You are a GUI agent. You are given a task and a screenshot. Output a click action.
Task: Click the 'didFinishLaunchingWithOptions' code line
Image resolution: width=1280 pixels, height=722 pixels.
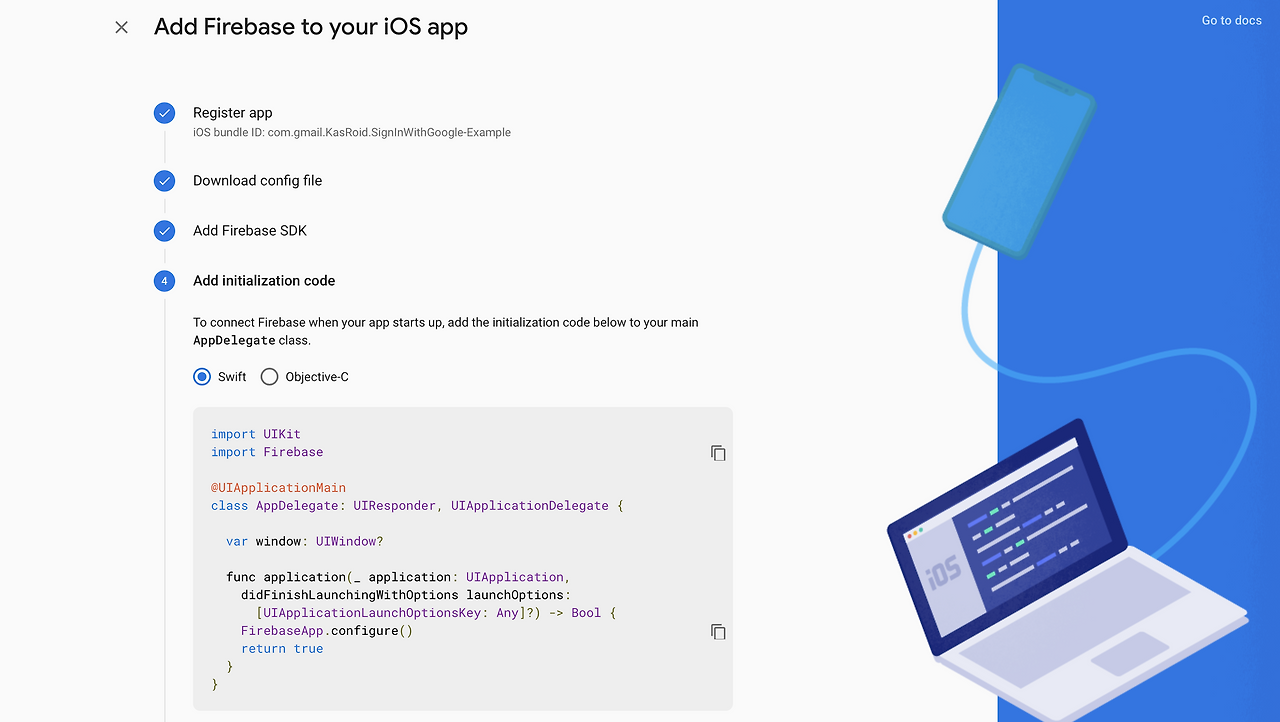(x=406, y=595)
